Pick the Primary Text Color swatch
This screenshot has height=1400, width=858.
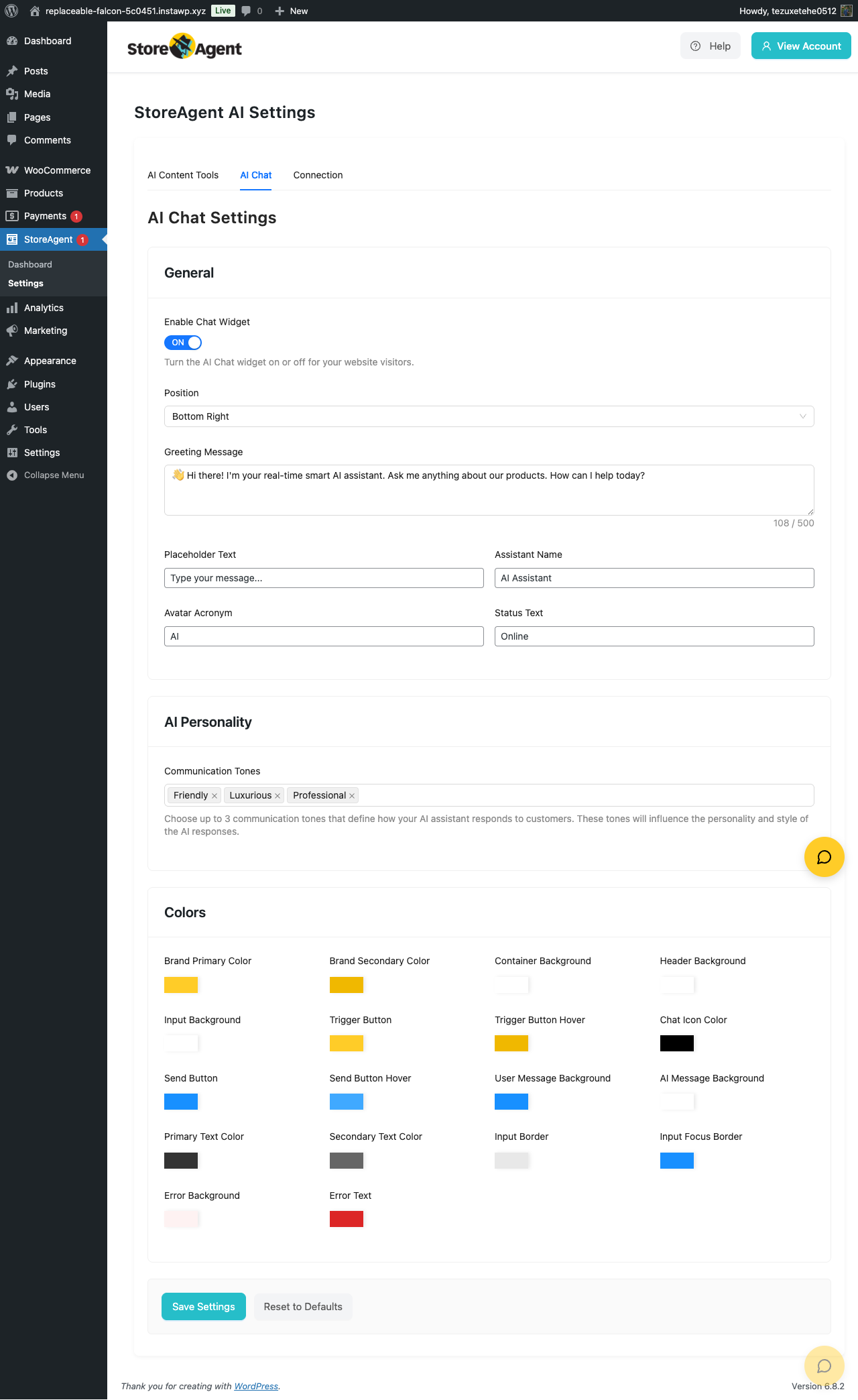point(181,1161)
